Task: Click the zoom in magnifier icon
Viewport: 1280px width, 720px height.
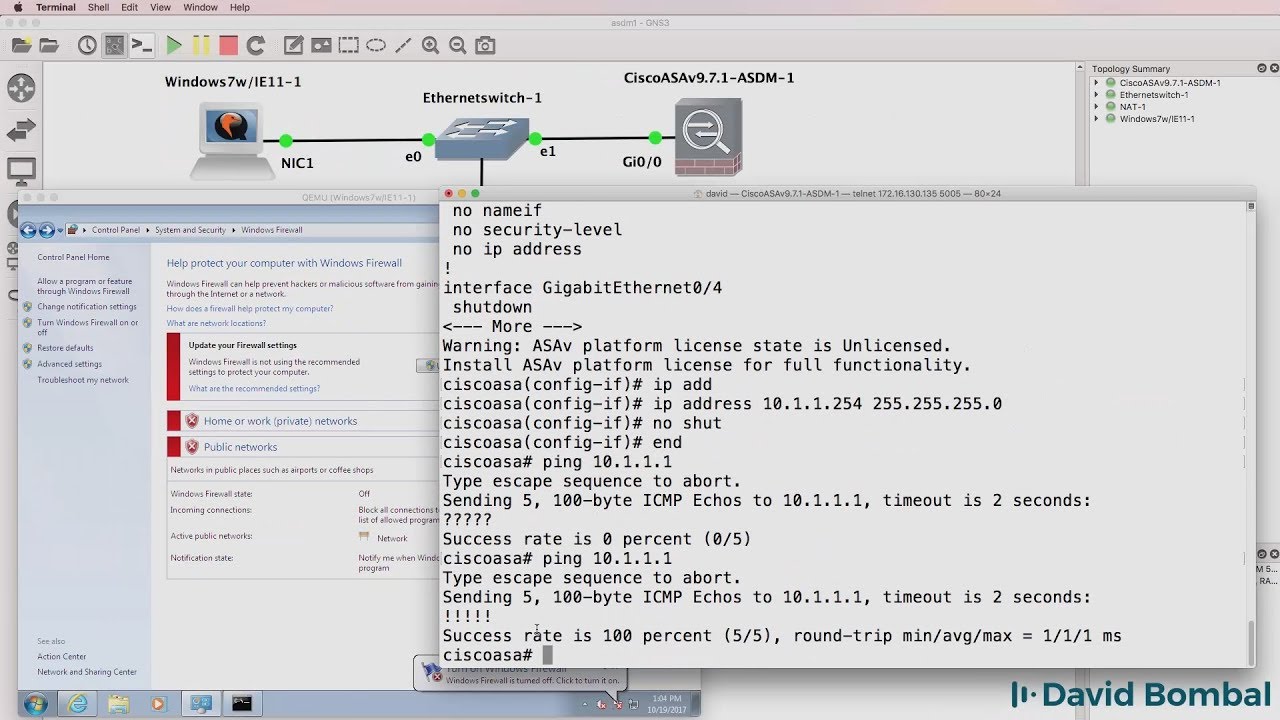Action: (430, 45)
